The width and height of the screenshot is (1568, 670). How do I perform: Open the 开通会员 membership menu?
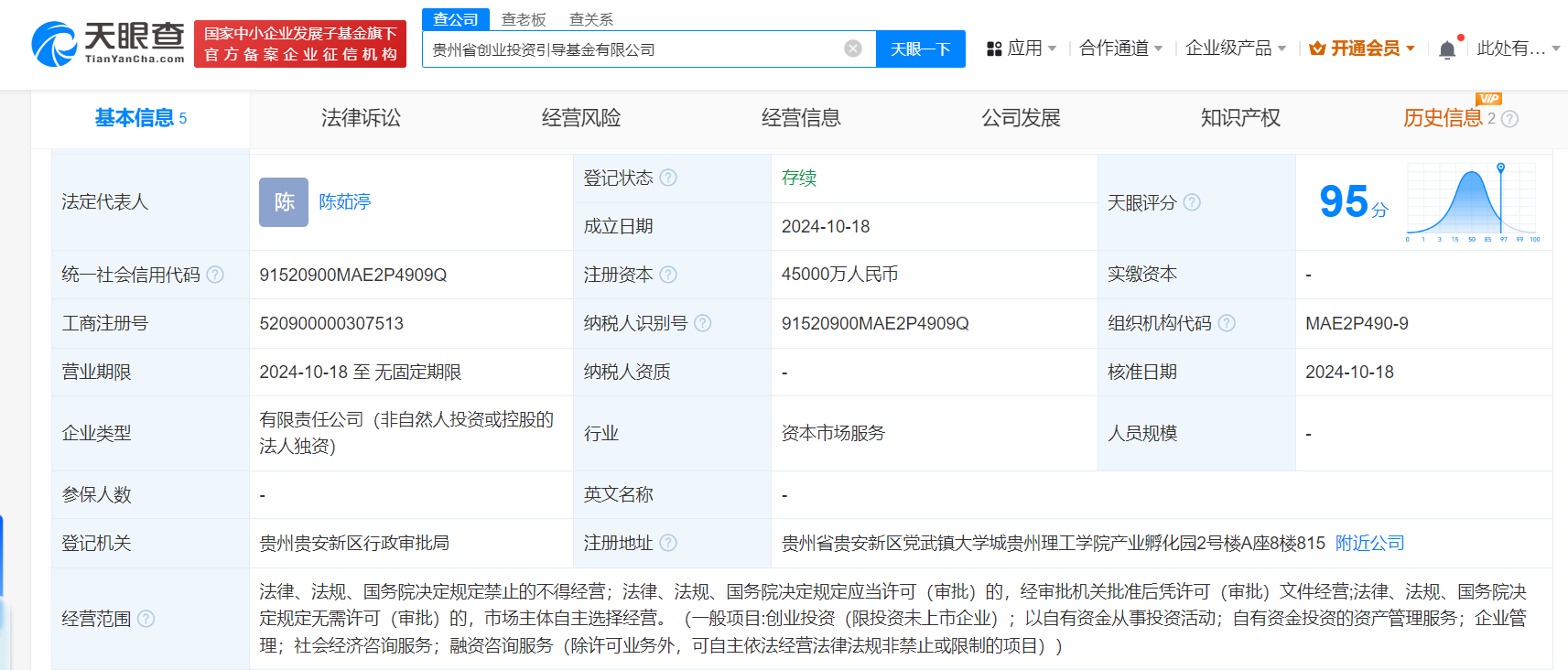tap(1362, 49)
